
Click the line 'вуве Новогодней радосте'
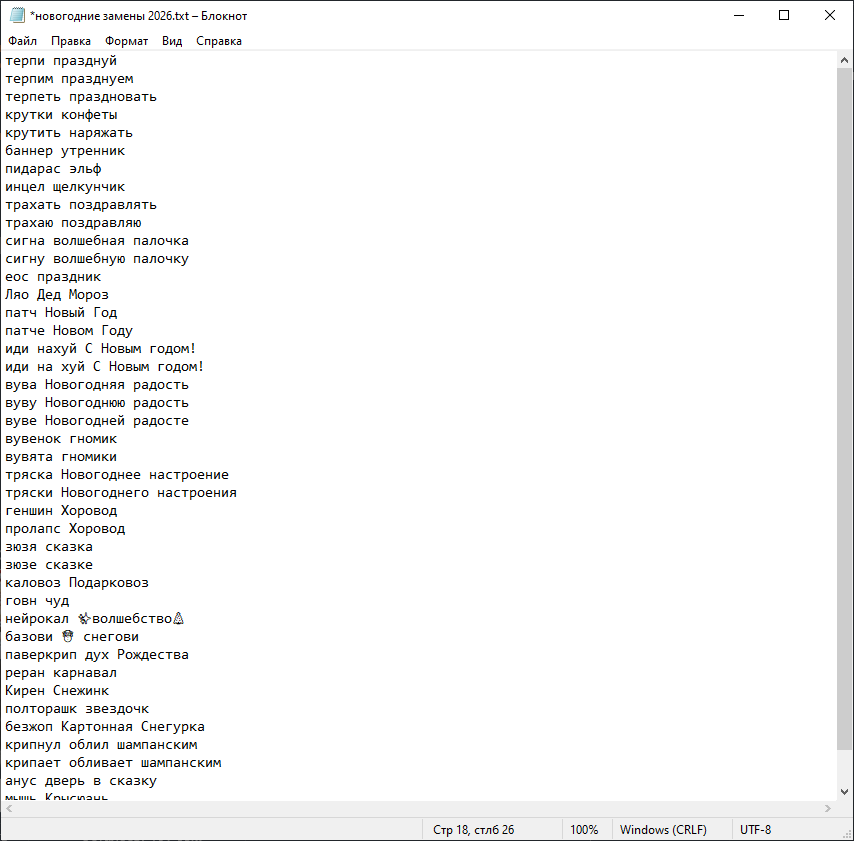click(97, 420)
